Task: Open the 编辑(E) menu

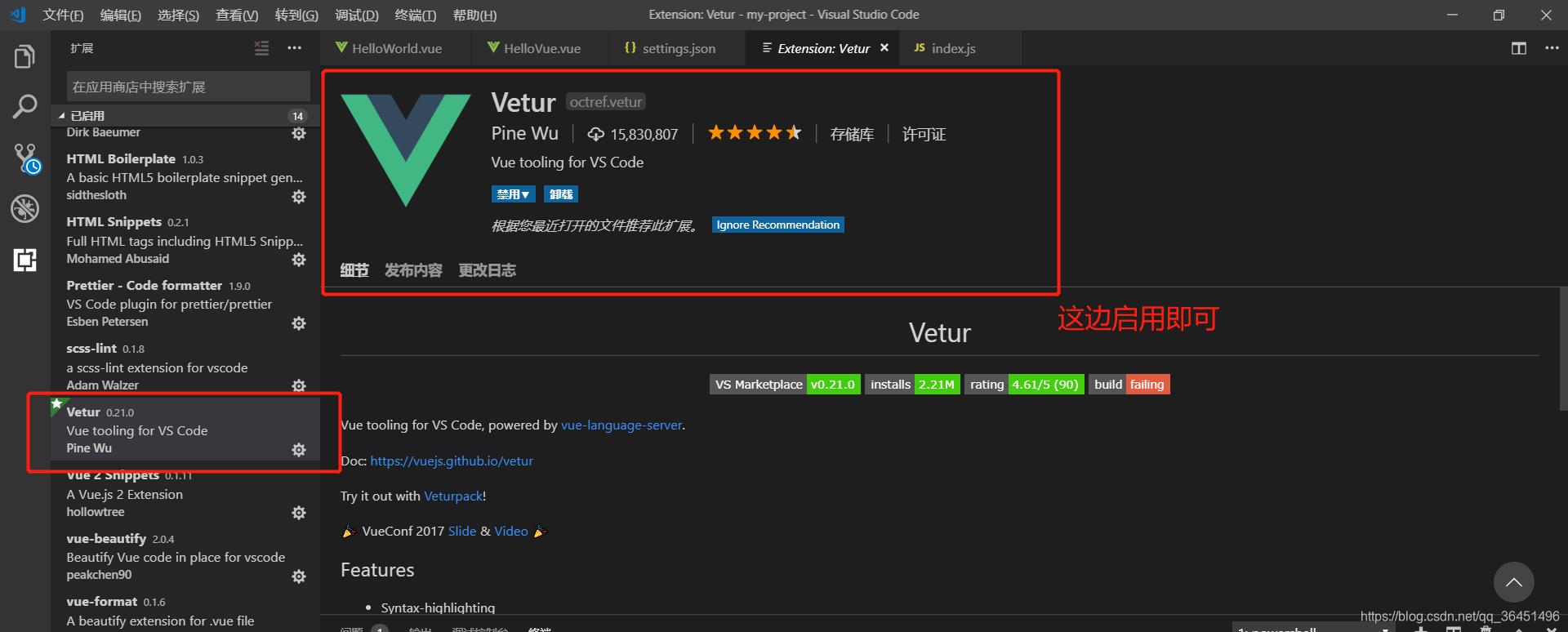Action: tap(120, 15)
